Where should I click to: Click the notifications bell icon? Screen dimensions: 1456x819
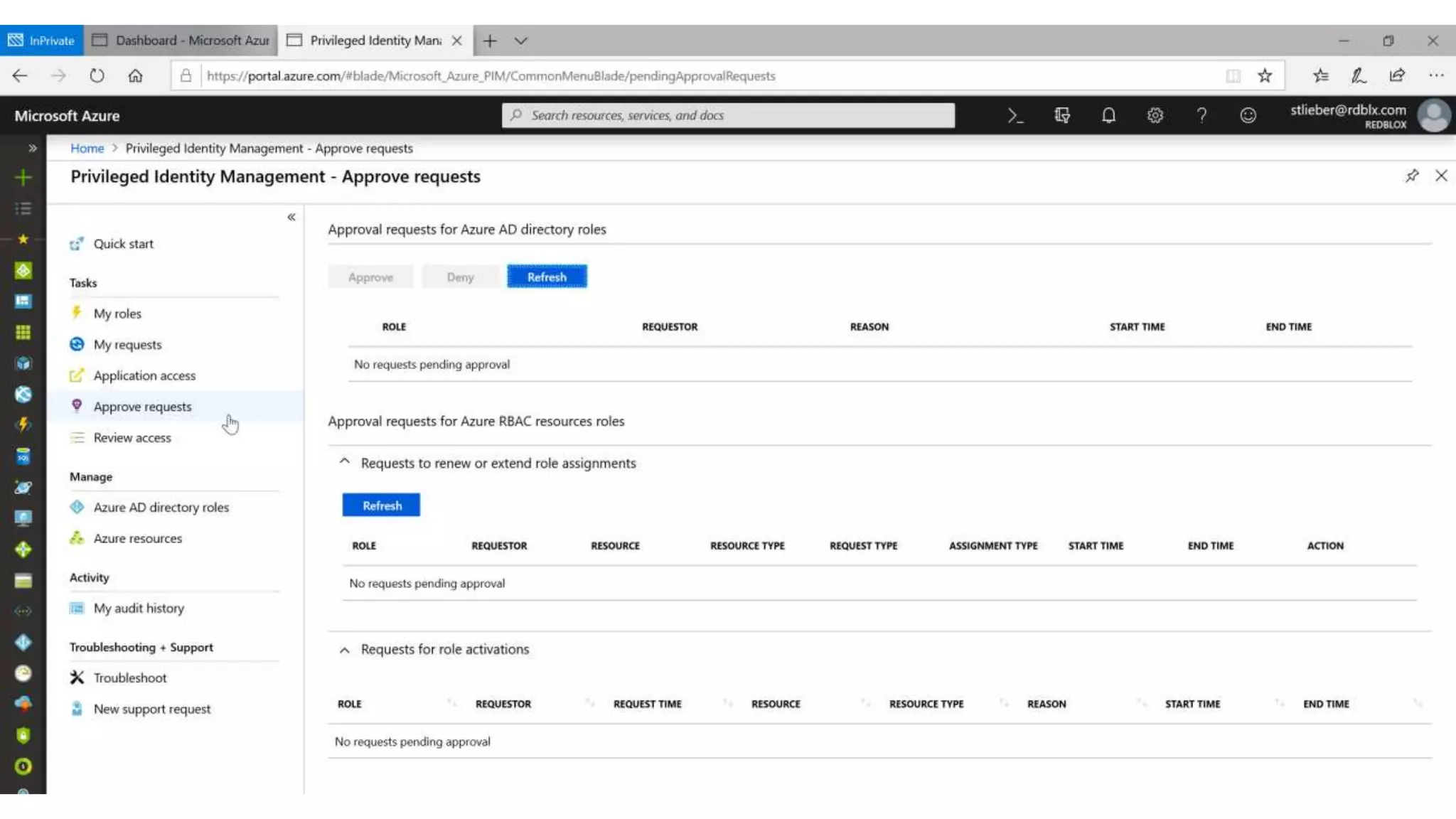click(x=1108, y=116)
